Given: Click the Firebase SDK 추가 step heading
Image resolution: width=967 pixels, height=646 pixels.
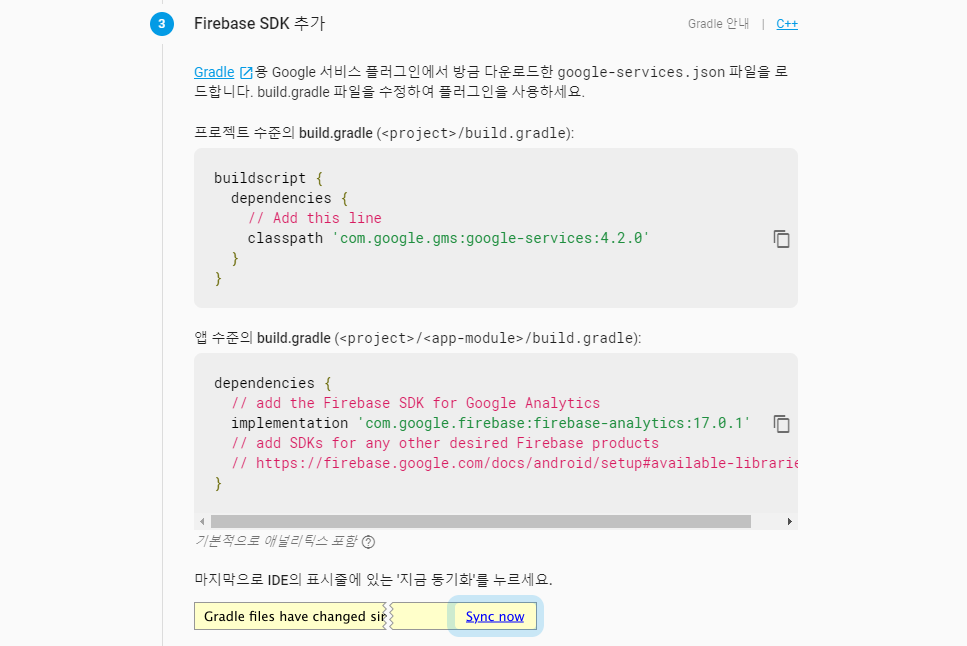Looking at the screenshot, I should [259, 23].
